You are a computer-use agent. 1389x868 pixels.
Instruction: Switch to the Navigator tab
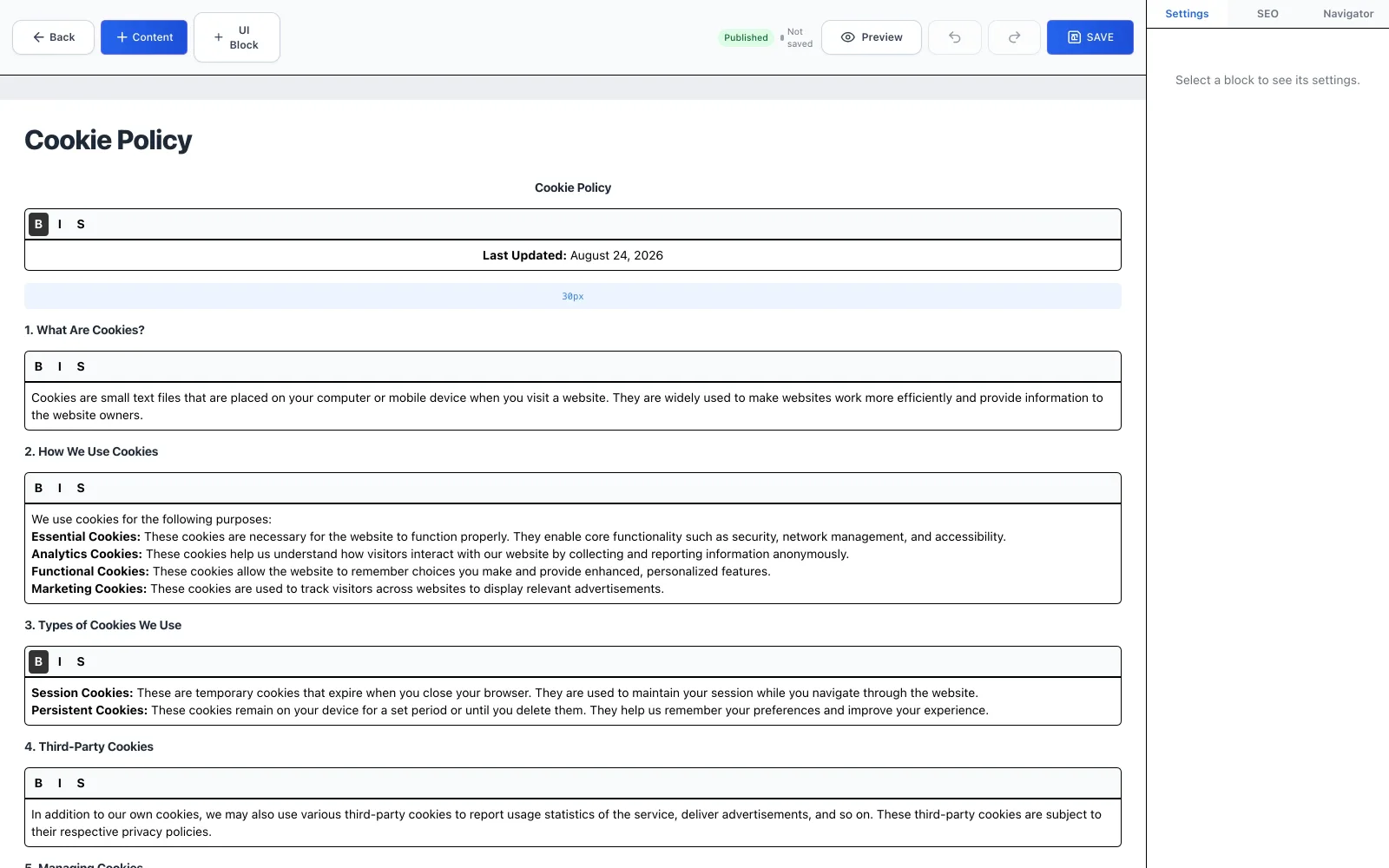click(1348, 14)
